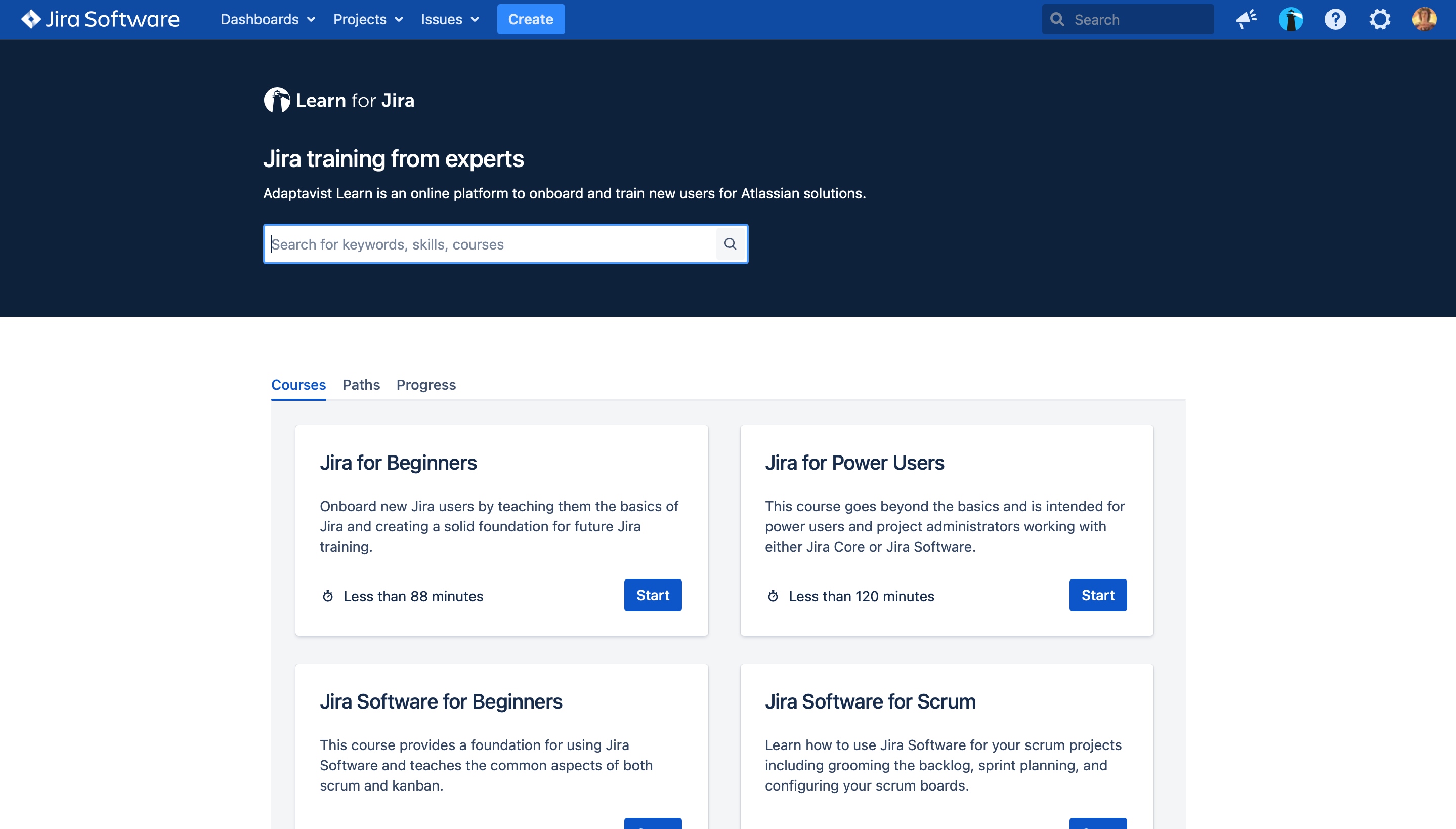Open the settings gear icon
Viewport: 1456px width, 829px height.
[1380, 19]
